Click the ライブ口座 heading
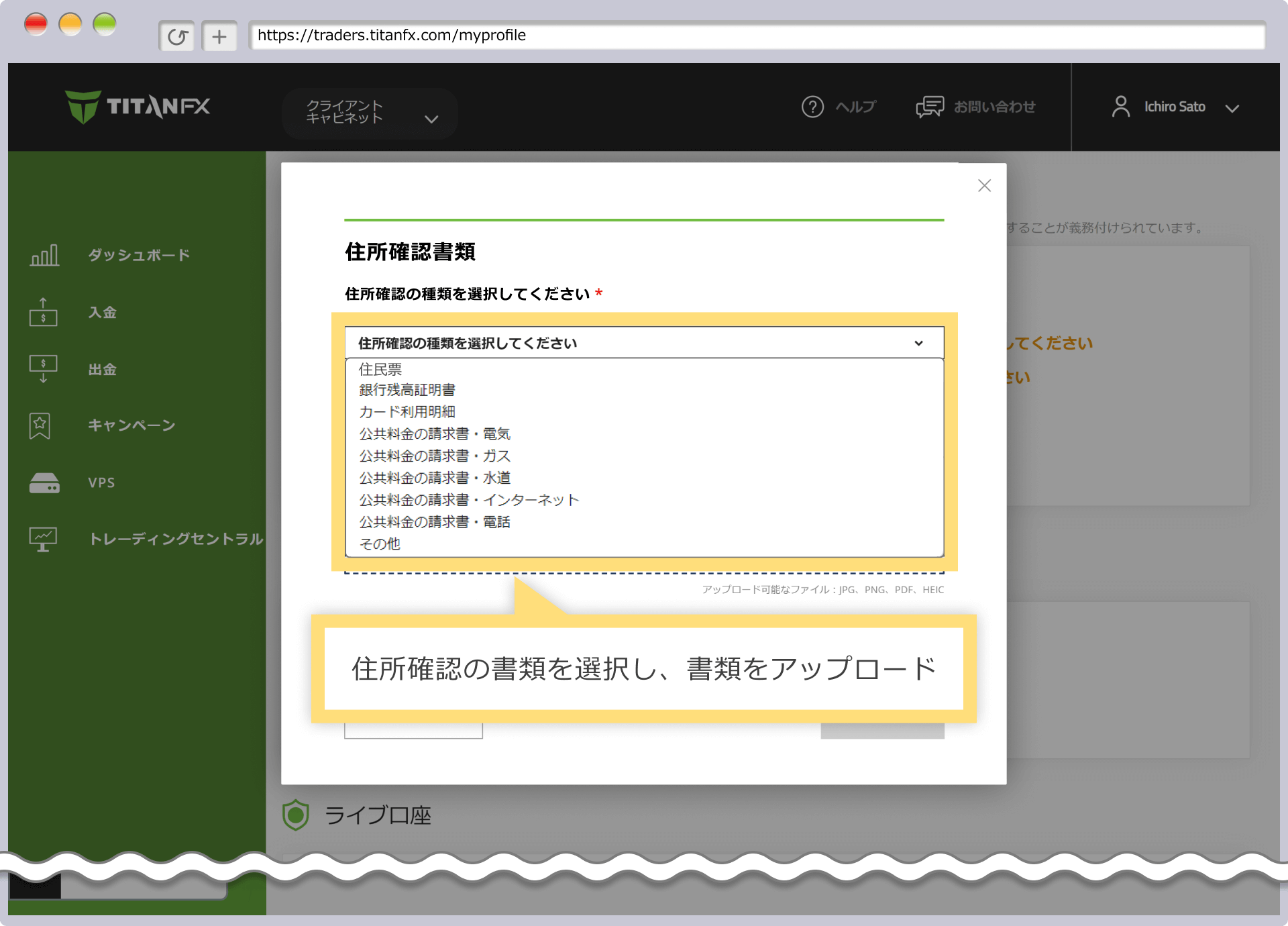The height and width of the screenshot is (926, 1288). tap(378, 815)
